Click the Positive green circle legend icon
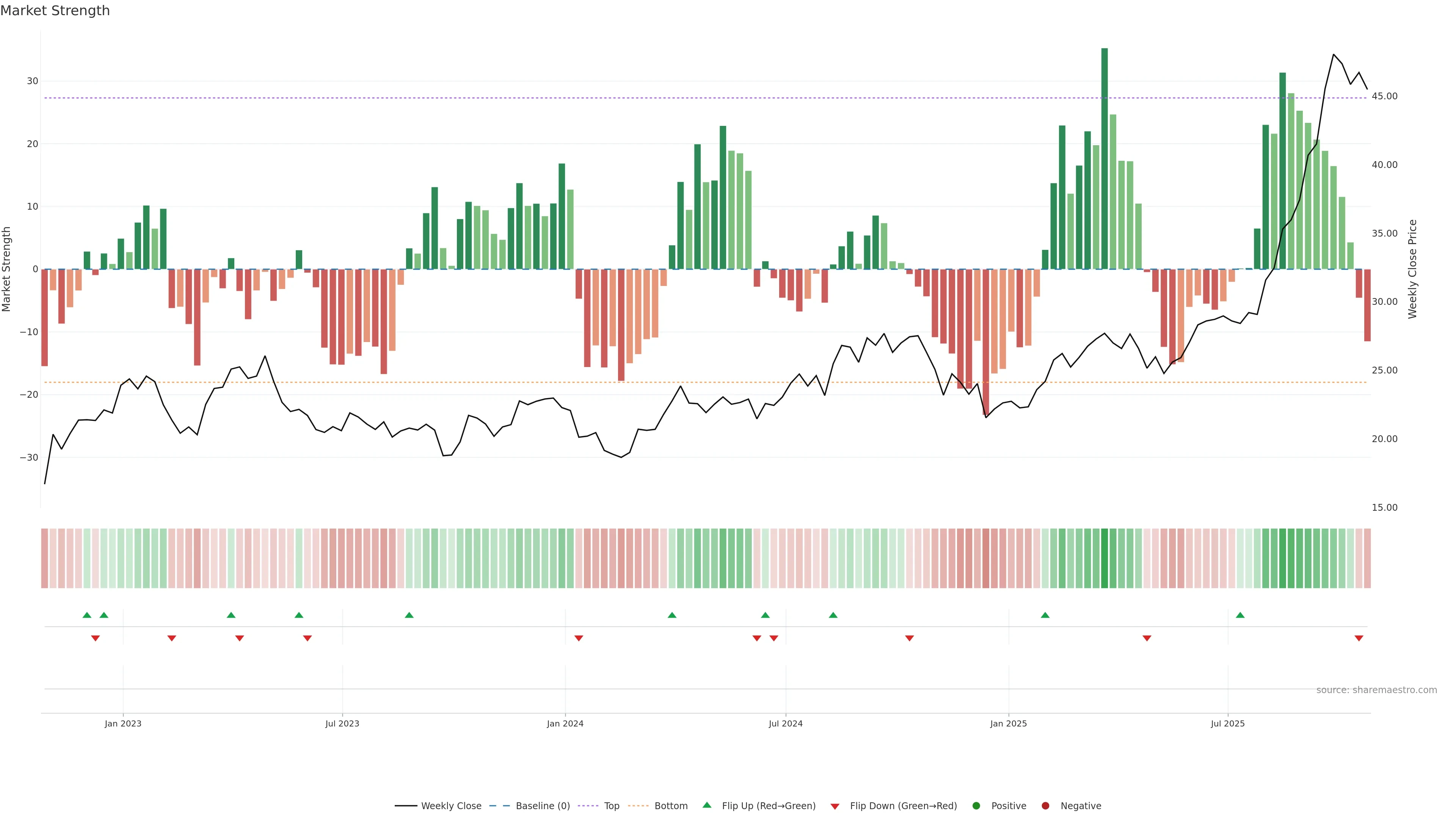Screen dimensions: 1456x819 976,806
